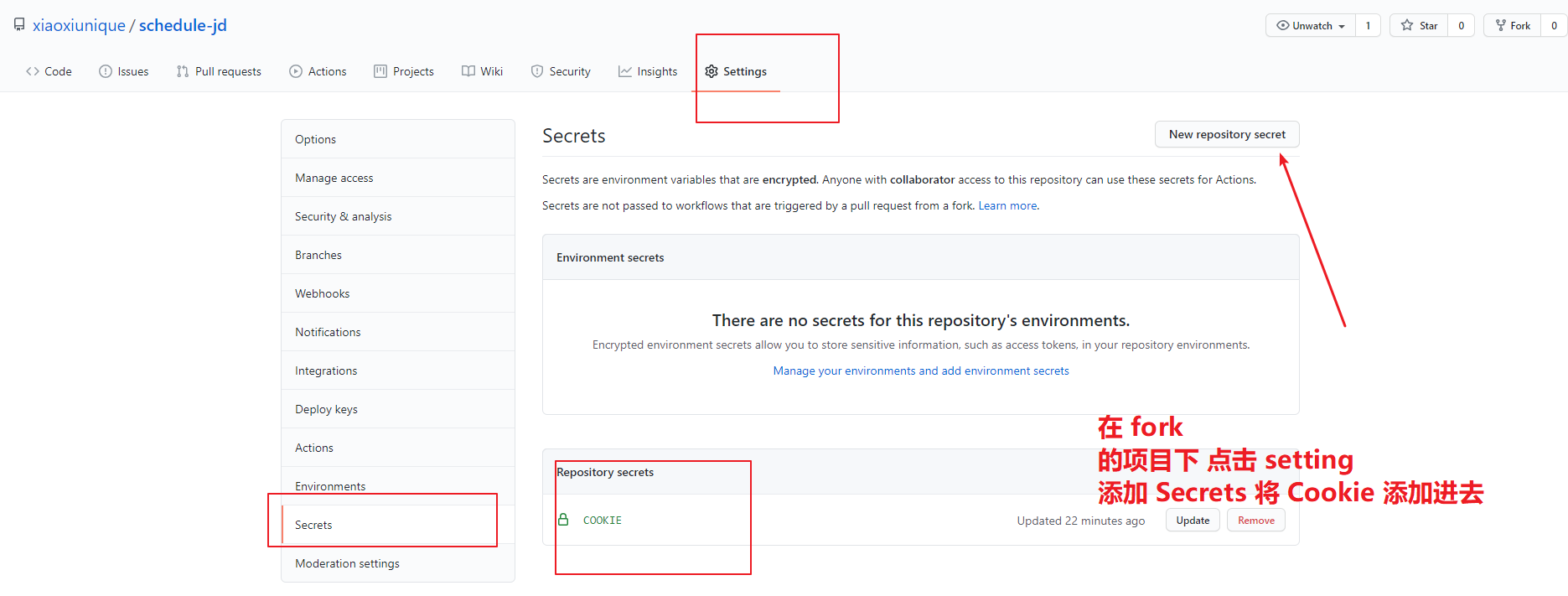
Task: Open the Code tab
Action: (49, 71)
